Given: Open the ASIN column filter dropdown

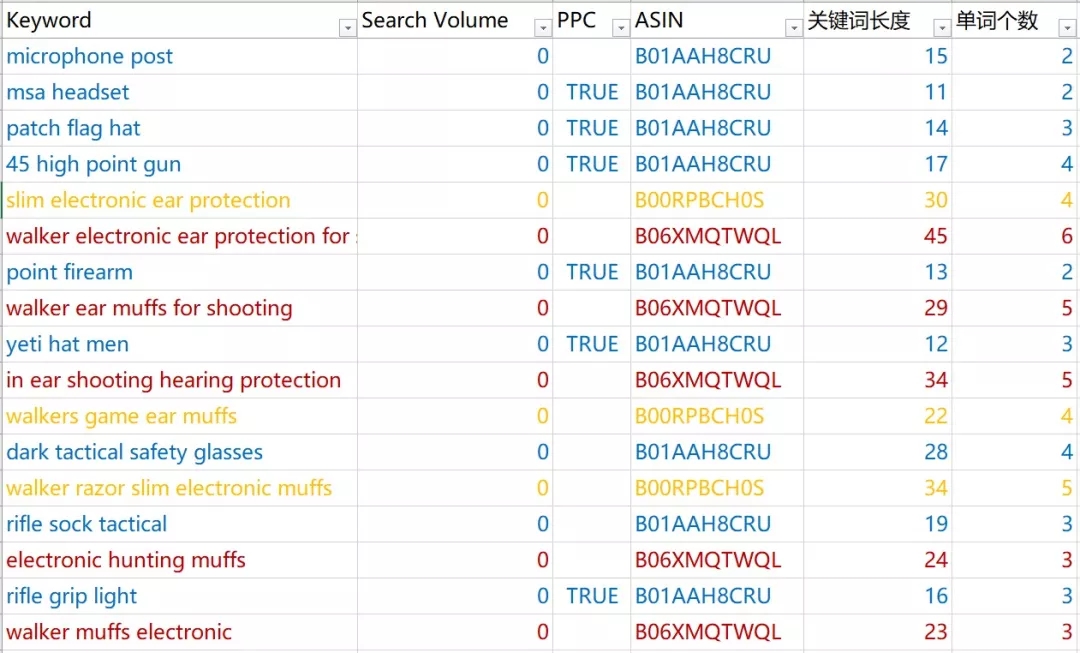Looking at the screenshot, I should pos(793,28).
